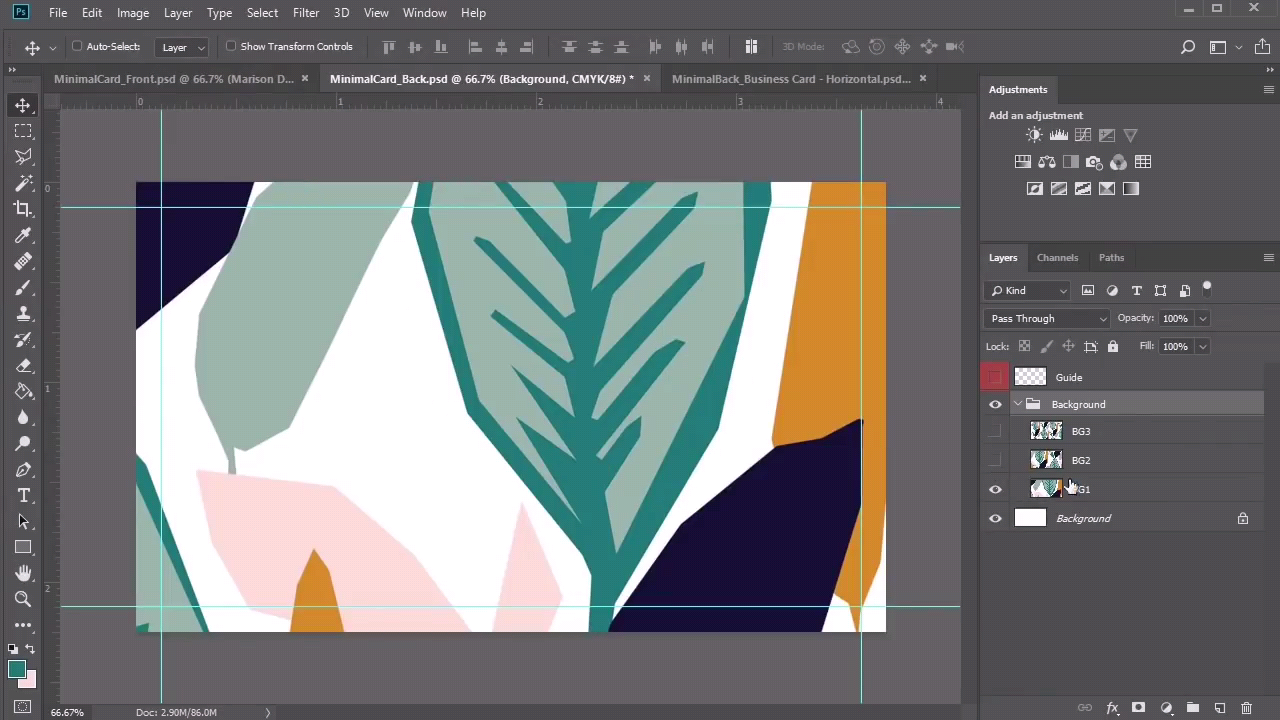This screenshot has width=1280, height=720.
Task: Enable Show Transform Controls checkbox
Action: pyautogui.click(x=231, y=46)
